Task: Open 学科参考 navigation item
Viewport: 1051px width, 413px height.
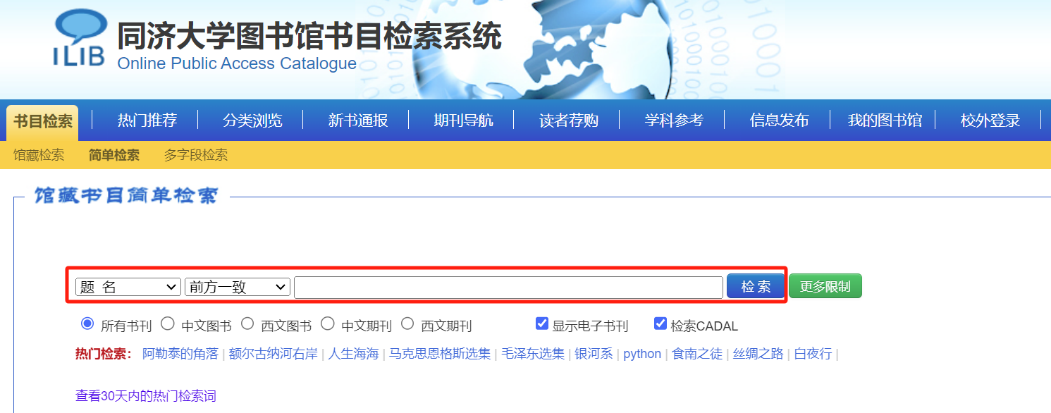Action: pyautogui.click(x=674, y=121)
